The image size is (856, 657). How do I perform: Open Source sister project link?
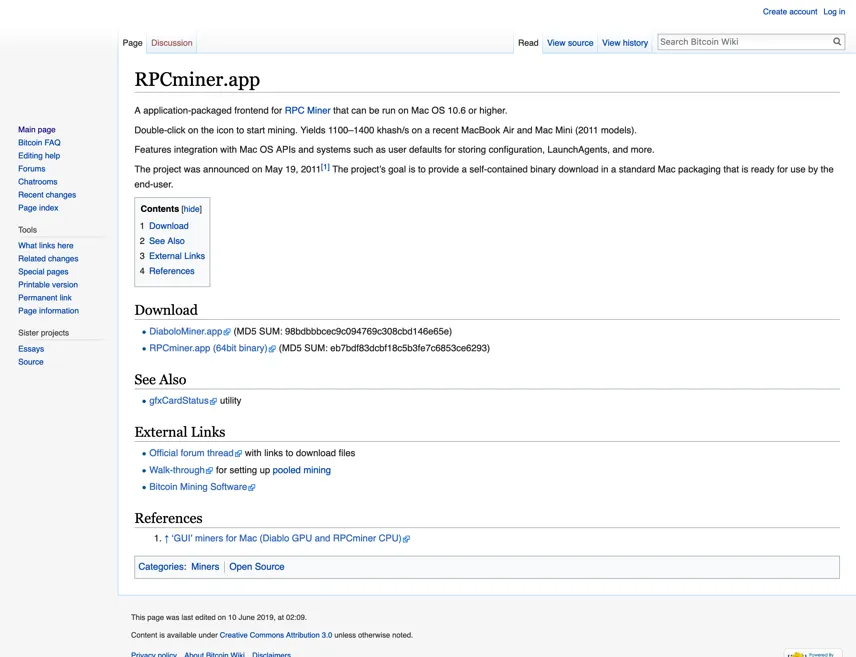tap(31, 362)
